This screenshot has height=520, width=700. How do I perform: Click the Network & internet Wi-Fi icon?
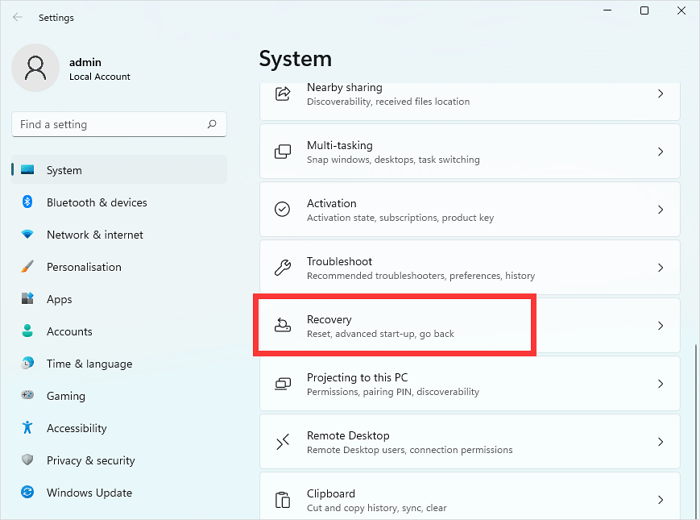[27, 235]
